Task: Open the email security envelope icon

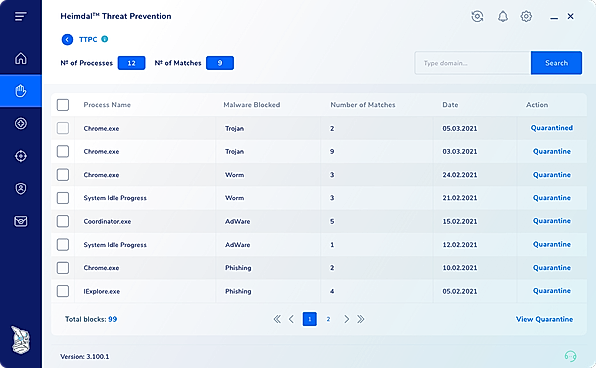Action: point(21,221)
